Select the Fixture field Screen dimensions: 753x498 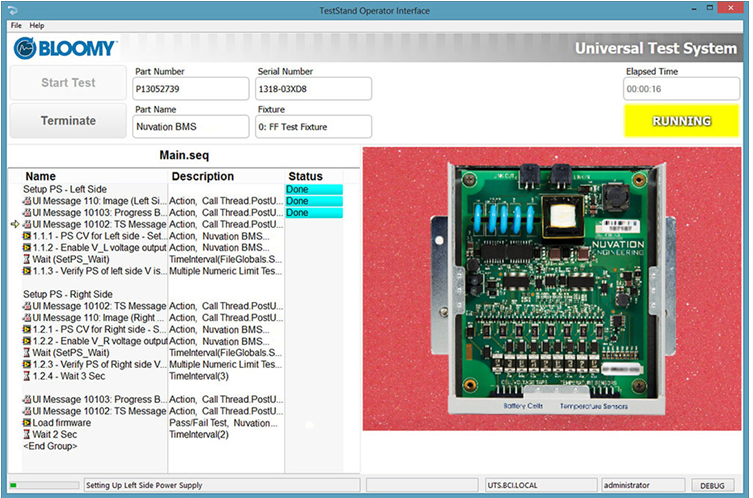point(313,127)
